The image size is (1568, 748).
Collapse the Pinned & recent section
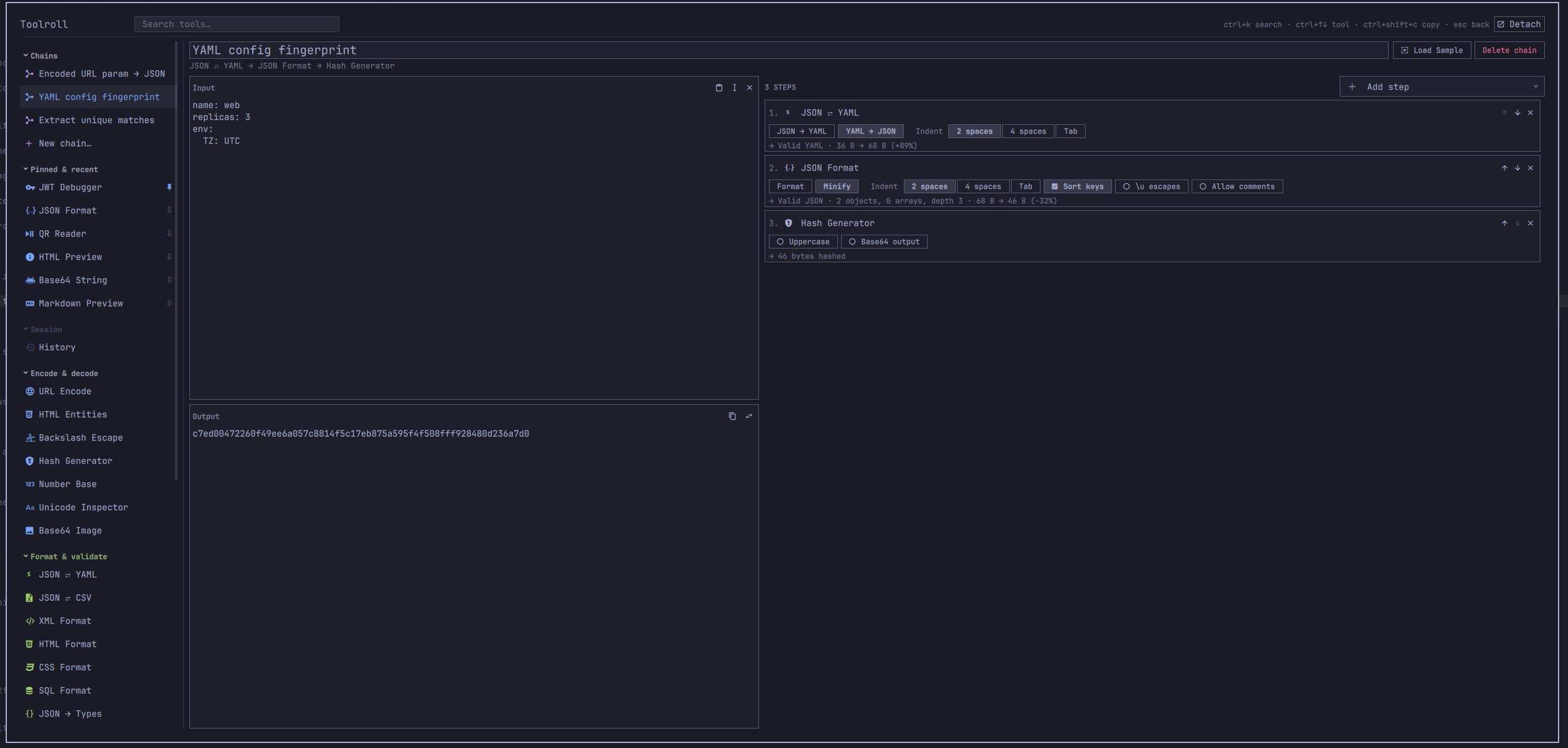[60, 169]
